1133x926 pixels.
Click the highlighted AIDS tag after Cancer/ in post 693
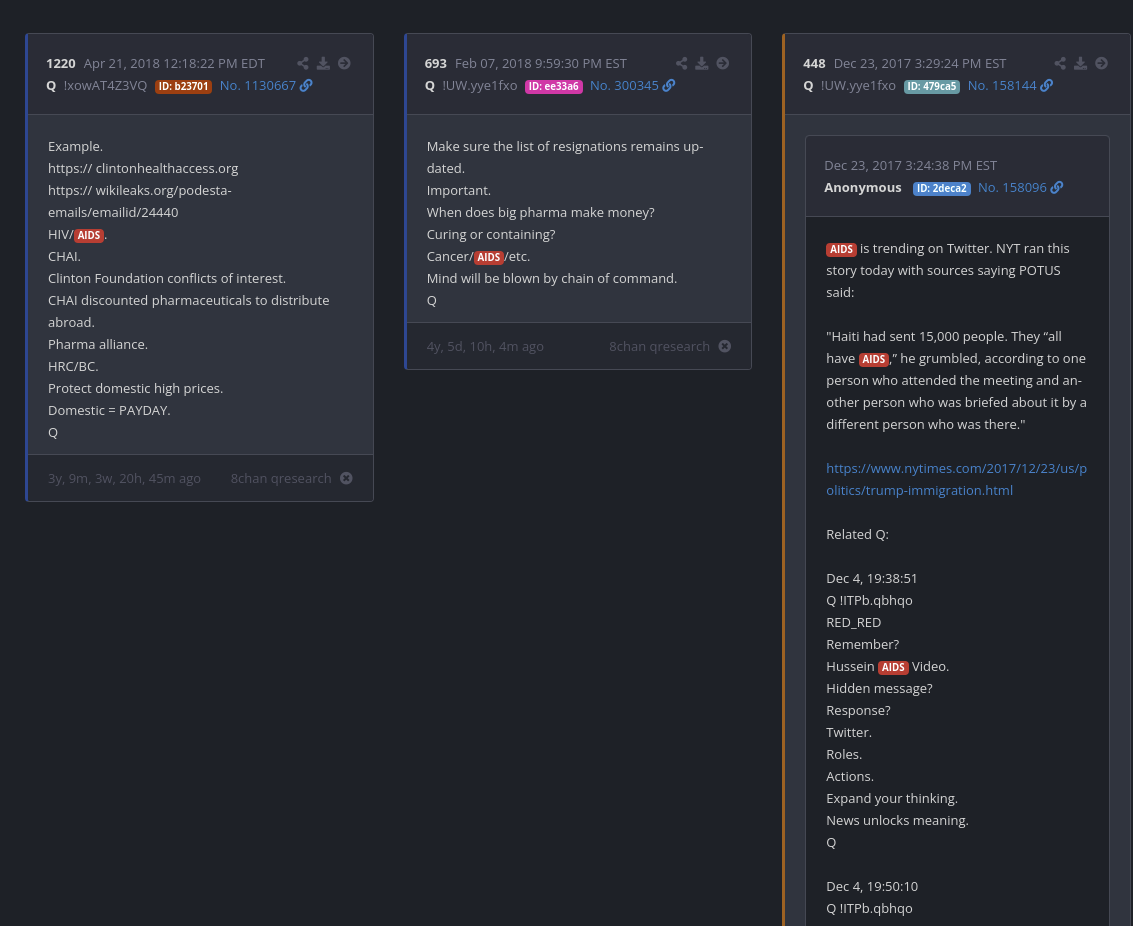point(488,257)
